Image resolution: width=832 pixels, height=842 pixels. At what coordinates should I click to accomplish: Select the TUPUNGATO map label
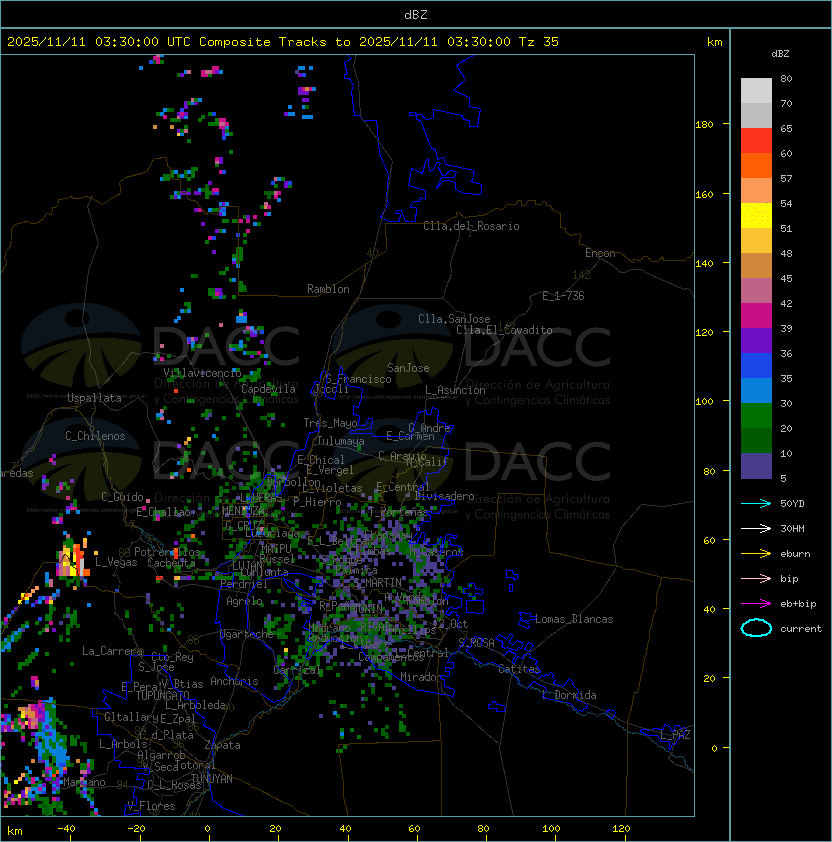[162, 695]
